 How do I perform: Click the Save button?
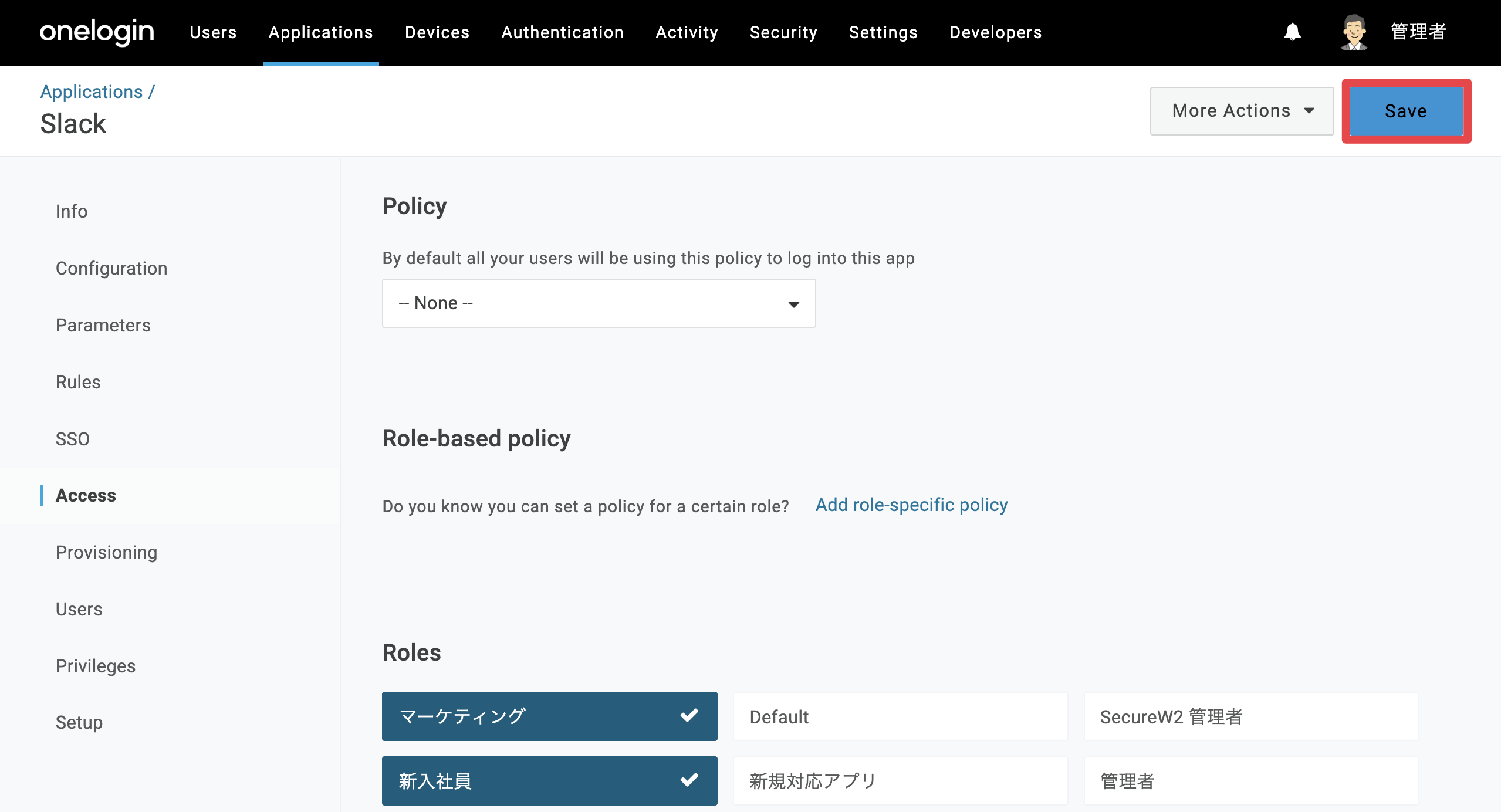pyautogui.click(x=1406, y=111)
